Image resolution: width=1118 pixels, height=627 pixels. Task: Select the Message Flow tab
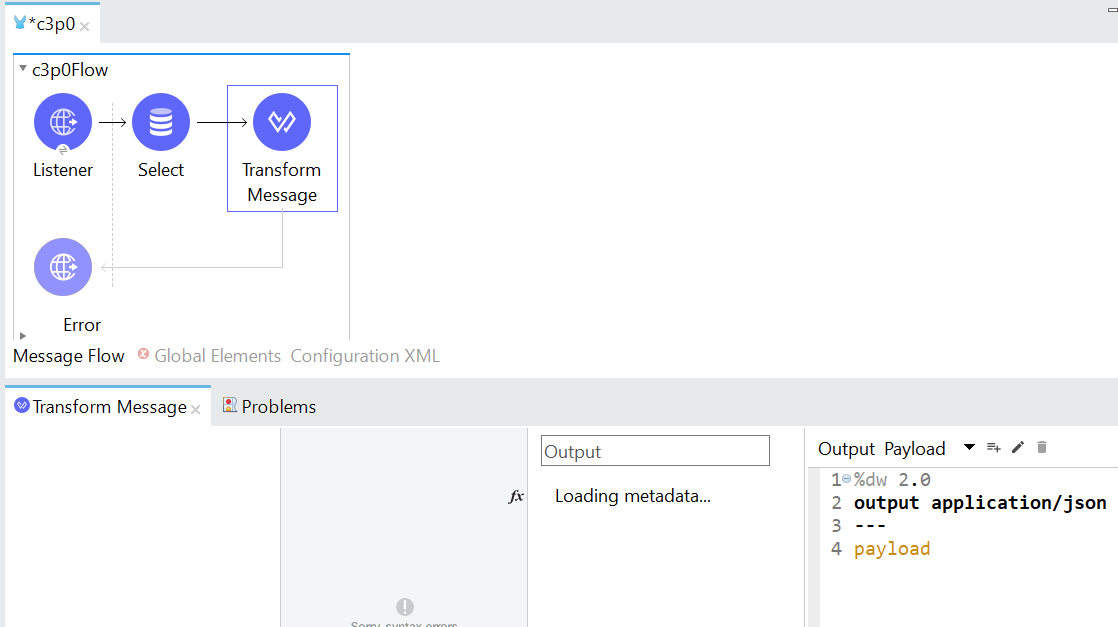pyautogui.click(x=69, y=356)
